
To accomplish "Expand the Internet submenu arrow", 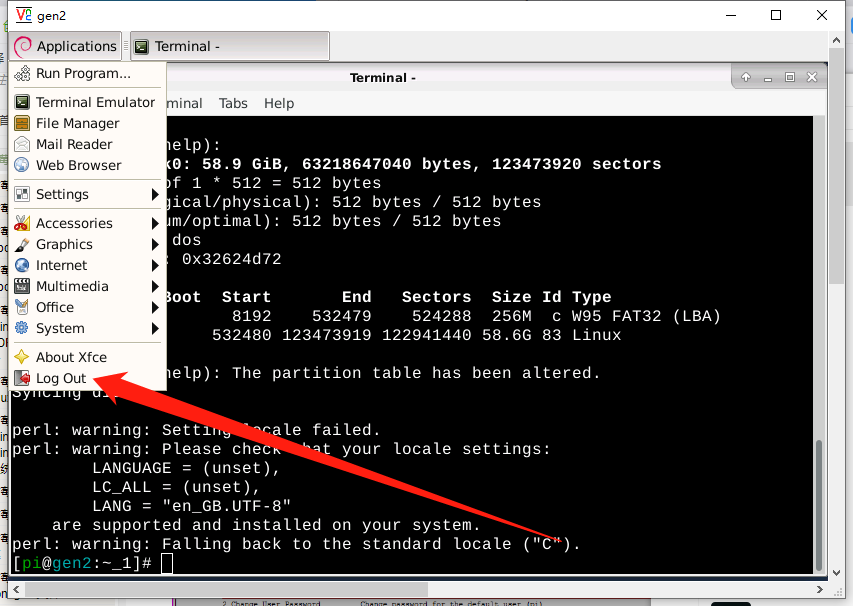I will coord(155,265).
